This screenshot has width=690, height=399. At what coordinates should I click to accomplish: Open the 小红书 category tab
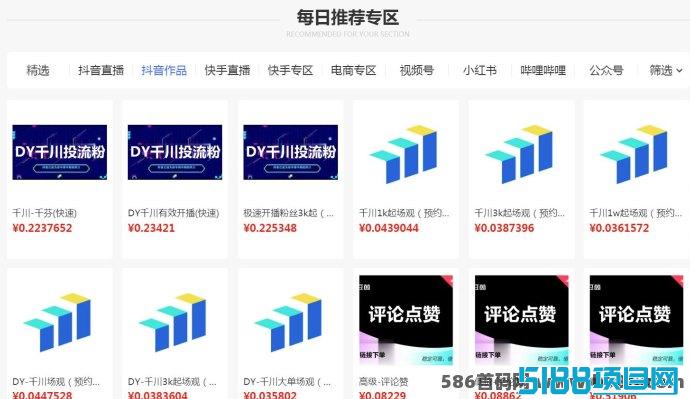[480, 70]
